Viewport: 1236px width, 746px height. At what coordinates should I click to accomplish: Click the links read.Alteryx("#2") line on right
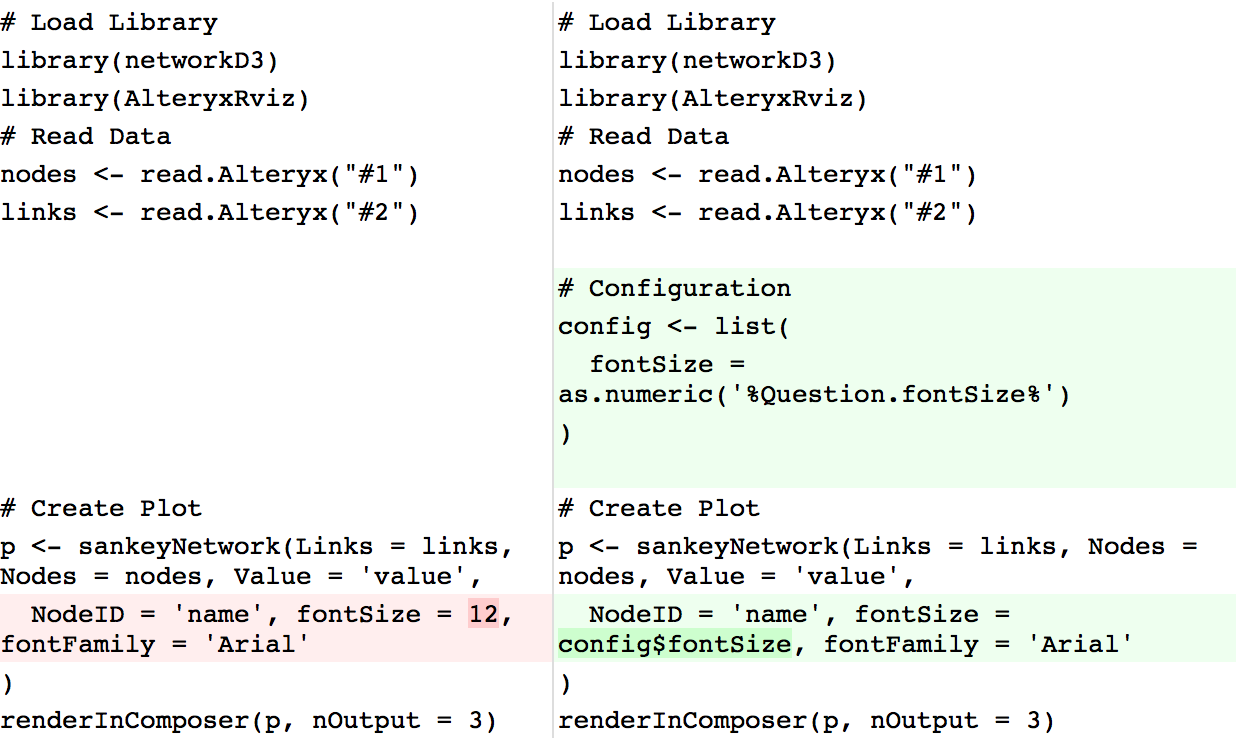(x=767, y=213)
